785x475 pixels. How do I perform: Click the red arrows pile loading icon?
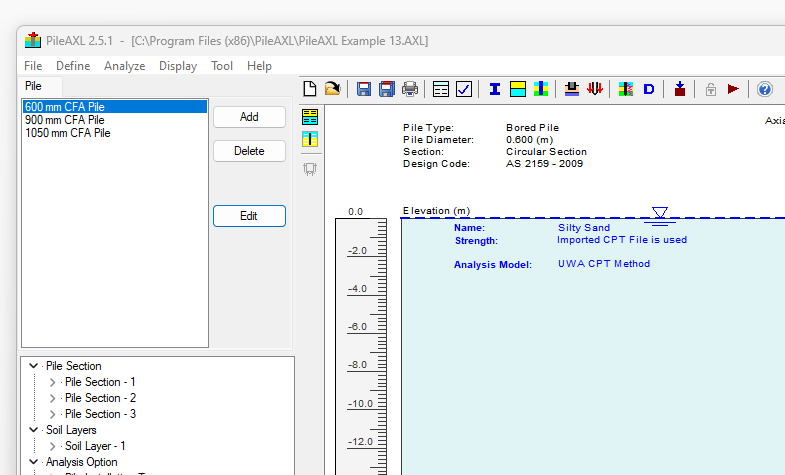pyautogui.click(x=595, y=89)
